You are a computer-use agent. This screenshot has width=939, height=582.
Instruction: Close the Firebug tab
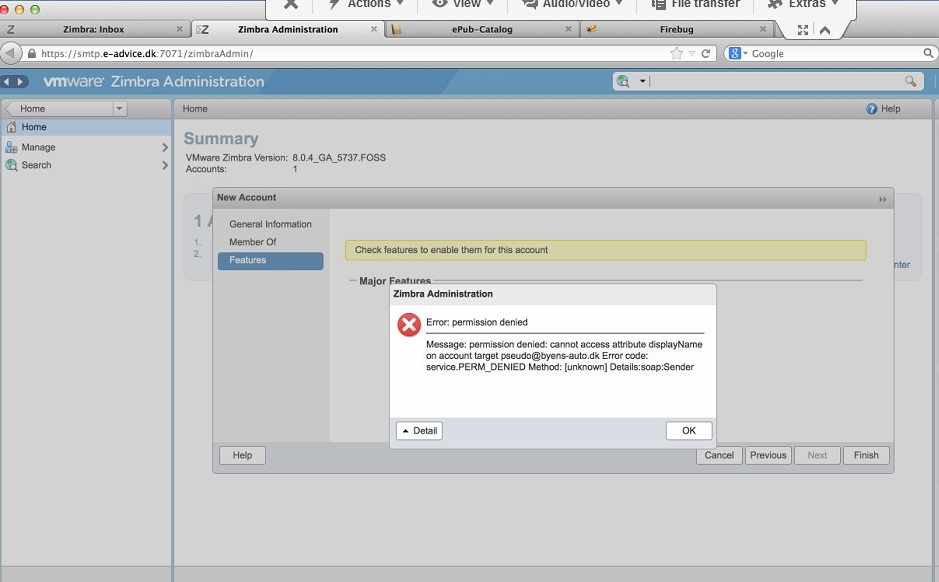pos(762,29)
